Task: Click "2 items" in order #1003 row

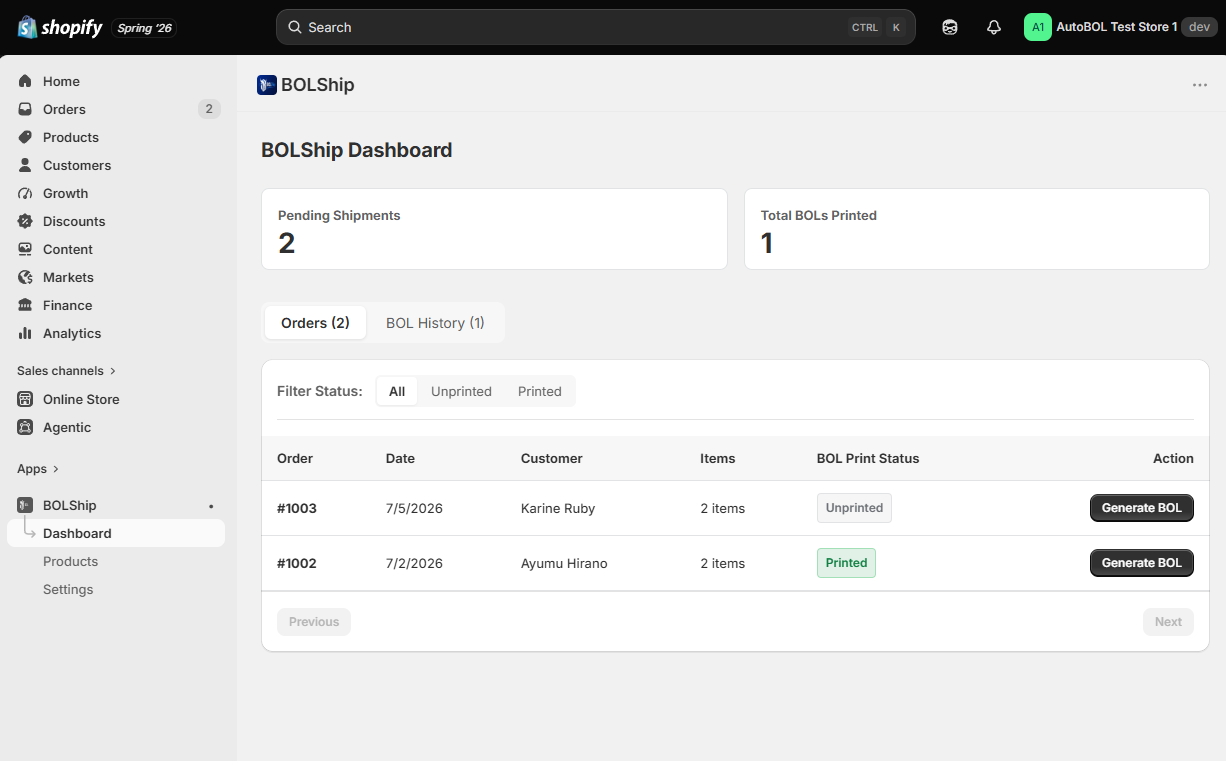Action: 723,508
